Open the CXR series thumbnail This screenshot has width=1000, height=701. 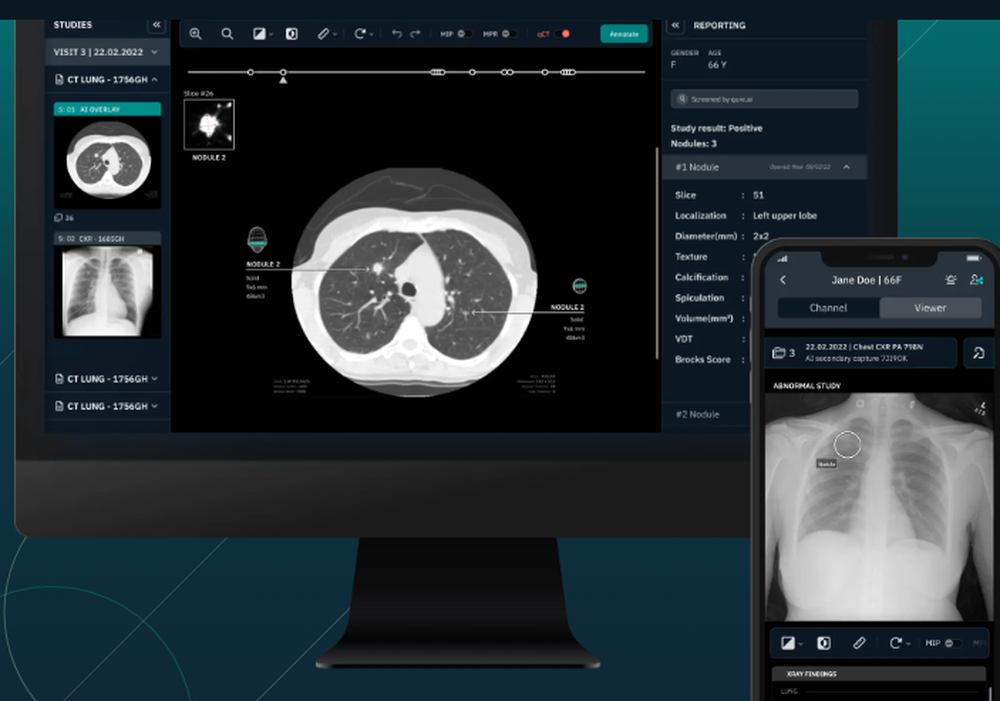click(108, 286)
